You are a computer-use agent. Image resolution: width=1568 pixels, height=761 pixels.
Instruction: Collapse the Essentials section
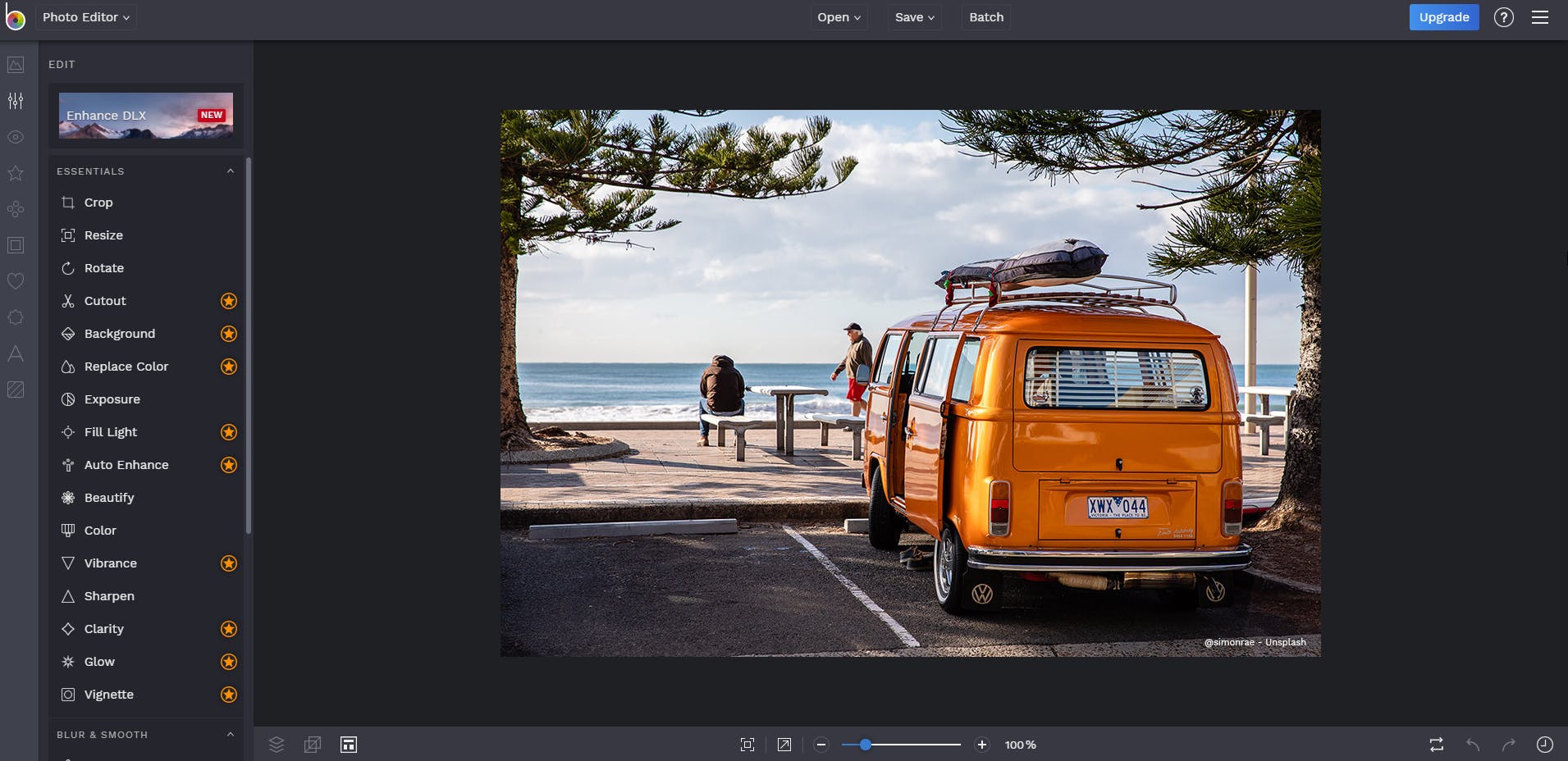tap(230, 171)
